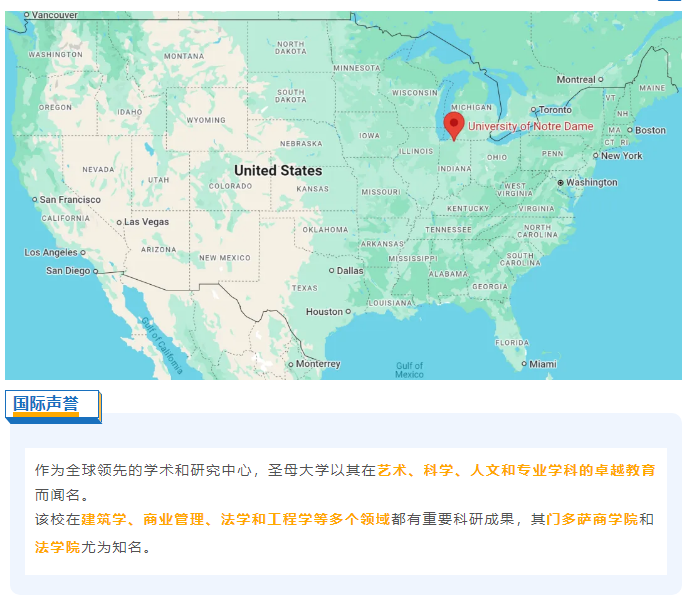This screenshot has height=600, width=691.
Task: Click the orange 法学院 text
Action: 58,547
